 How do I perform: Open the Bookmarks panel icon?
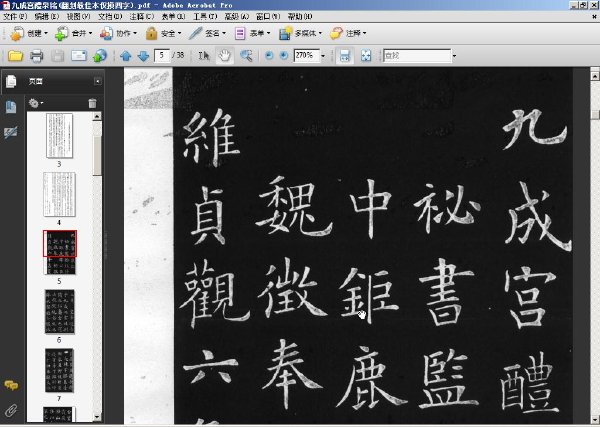coord(11,107)
